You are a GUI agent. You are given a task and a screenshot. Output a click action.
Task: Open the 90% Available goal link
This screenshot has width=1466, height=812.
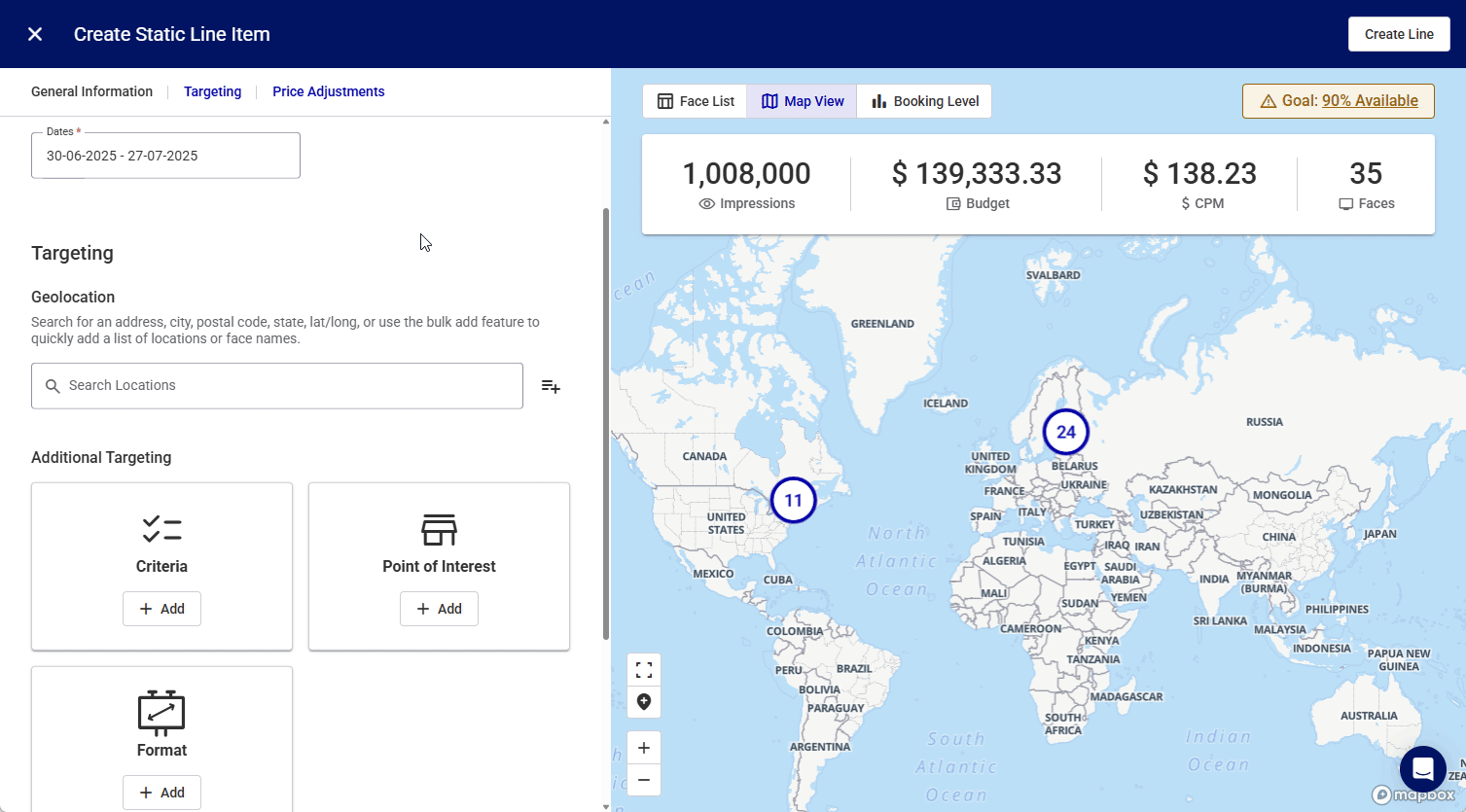(x=1370, y=101)
